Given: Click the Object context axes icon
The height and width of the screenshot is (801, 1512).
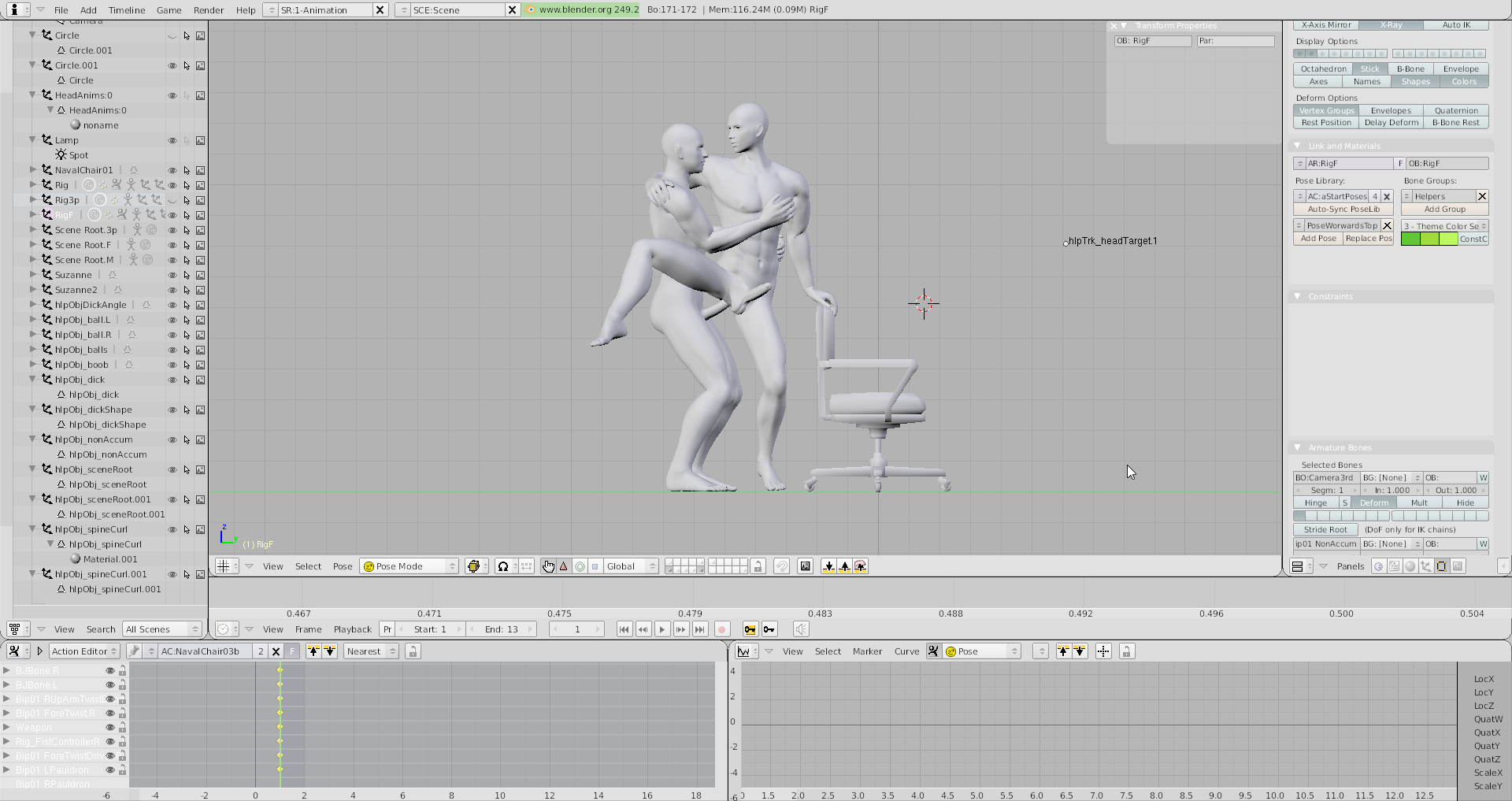Looking at the screenshot, I should 1425,566.
